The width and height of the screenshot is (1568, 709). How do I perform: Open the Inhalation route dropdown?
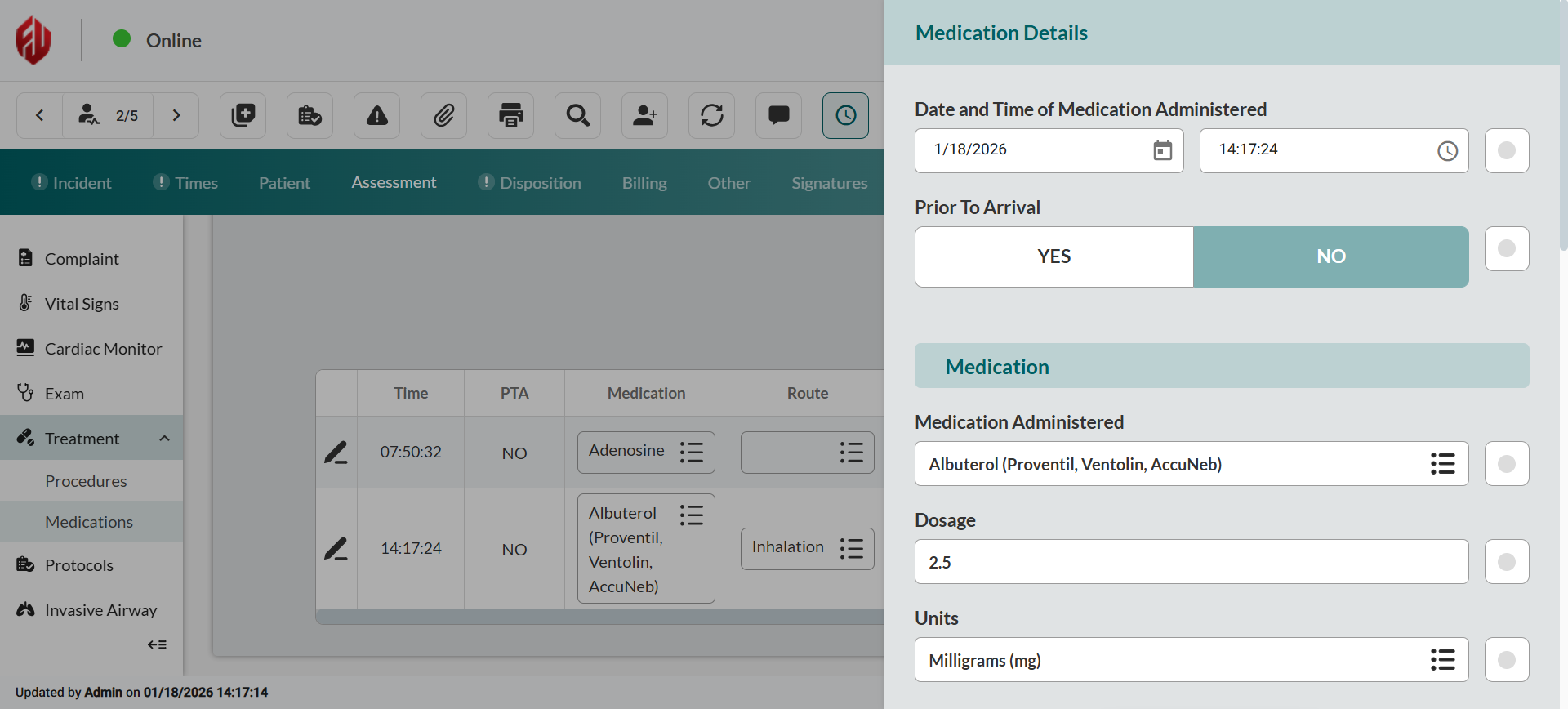[808, 549]
